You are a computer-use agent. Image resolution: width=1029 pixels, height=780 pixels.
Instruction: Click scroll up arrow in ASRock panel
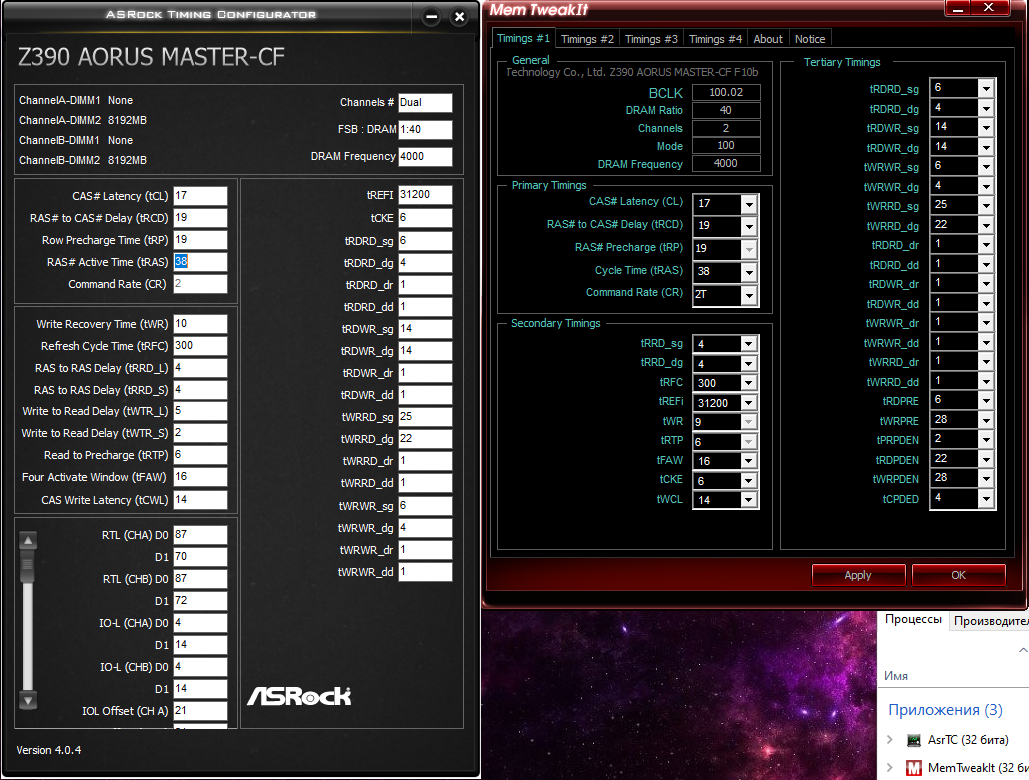pyautogui.click(x=28, y=541)
